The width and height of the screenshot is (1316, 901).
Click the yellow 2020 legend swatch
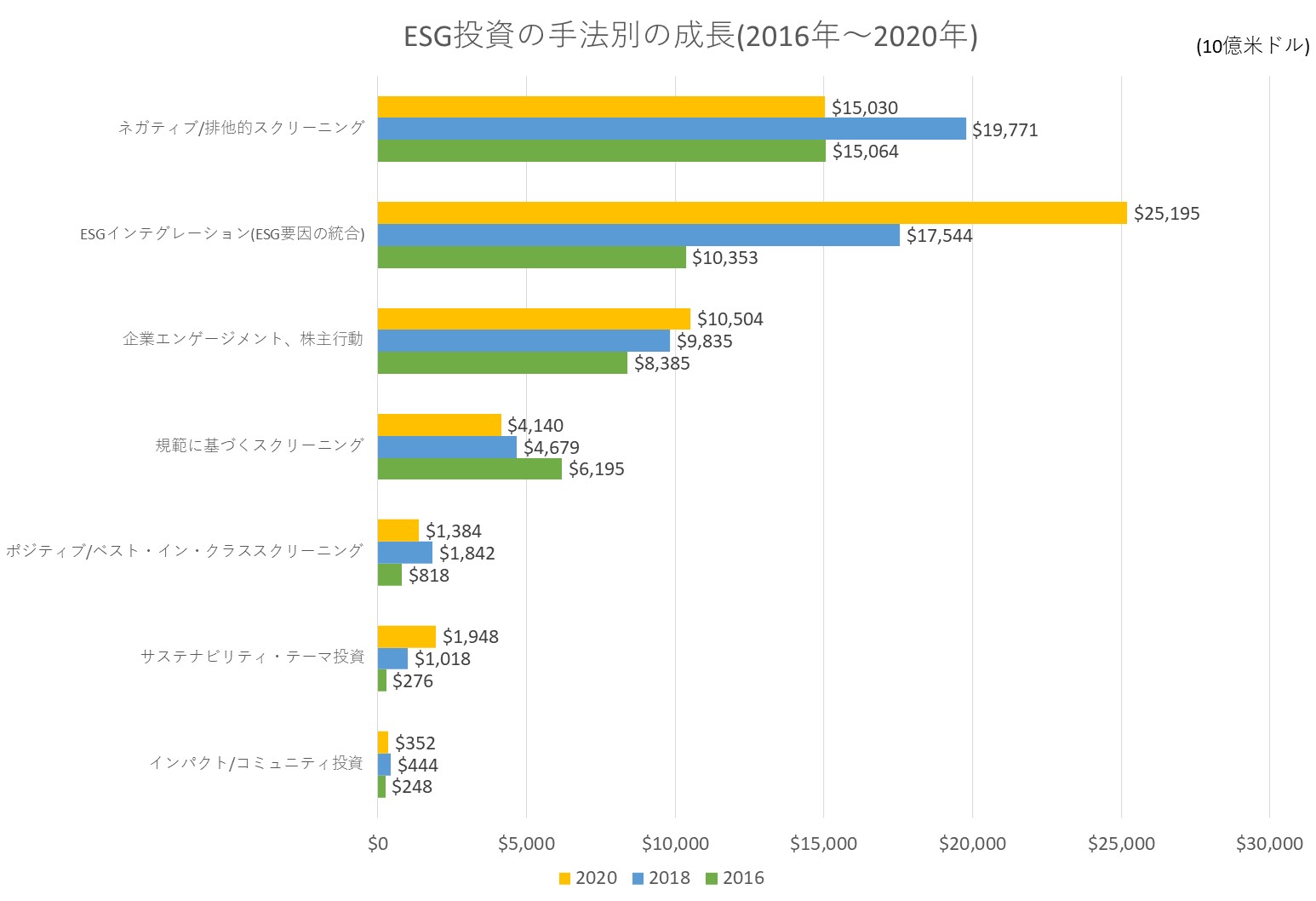click(564, 878)
